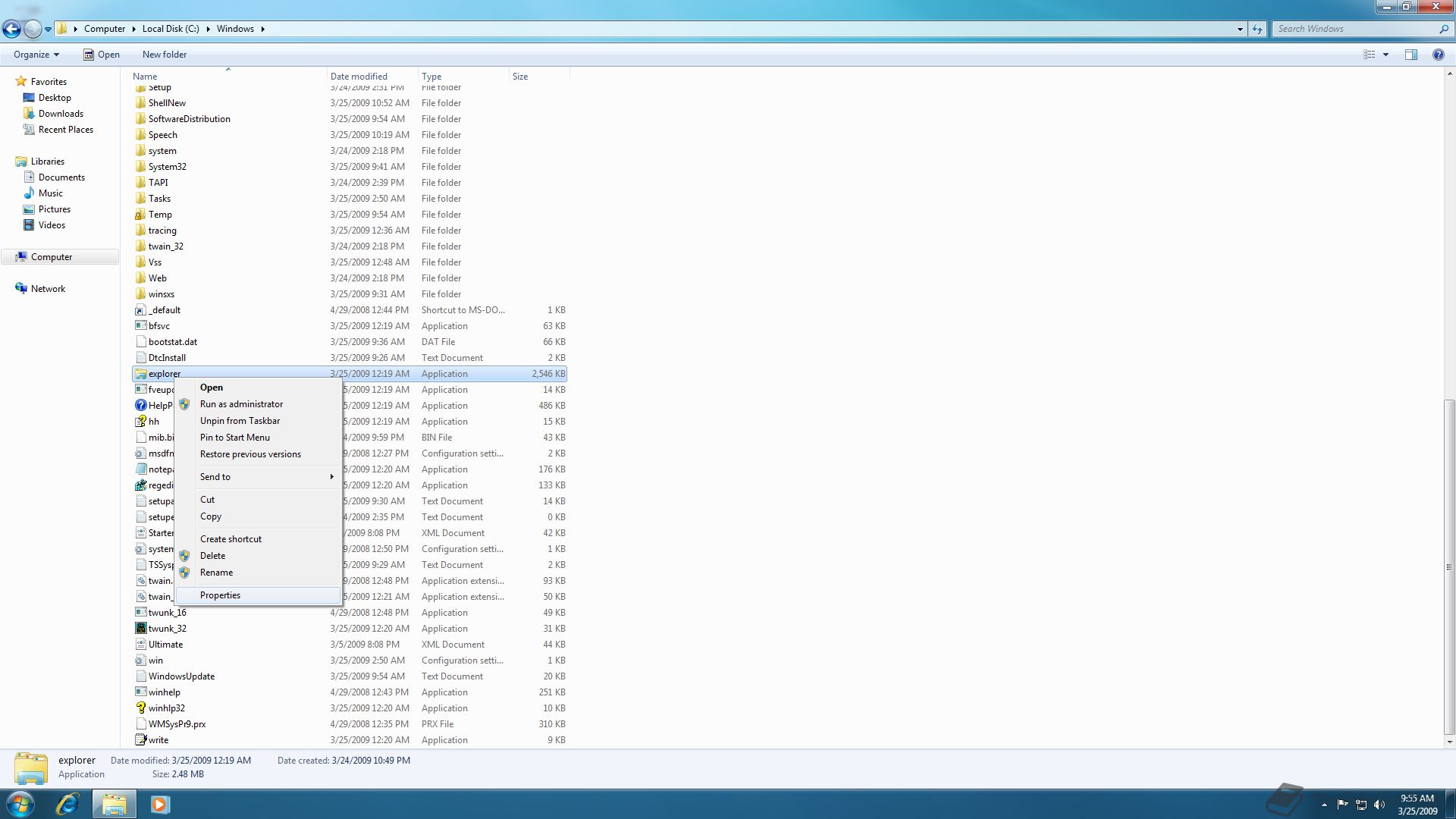Screen dimensions: 1456x819
Task: Select the regedit file icon
Action: (x=140, y=485)
